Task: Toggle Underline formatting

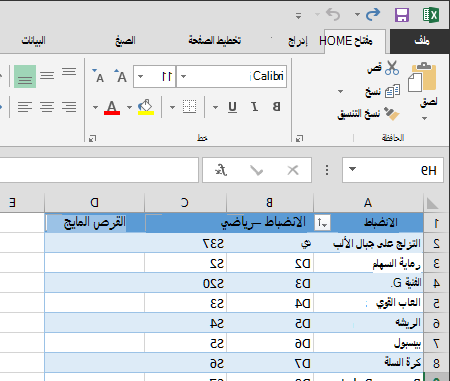Action: pyautogui.click(x=232, y=107)
